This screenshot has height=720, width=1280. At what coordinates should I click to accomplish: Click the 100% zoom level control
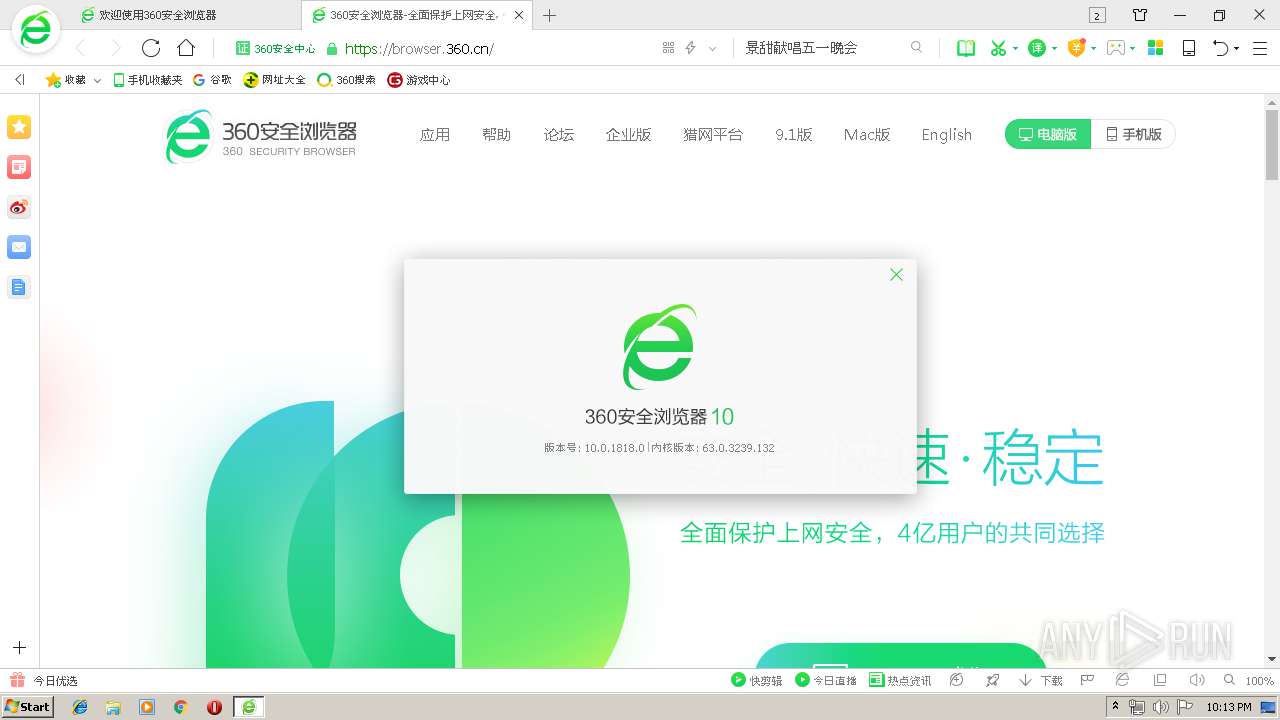pos(1259,681)
